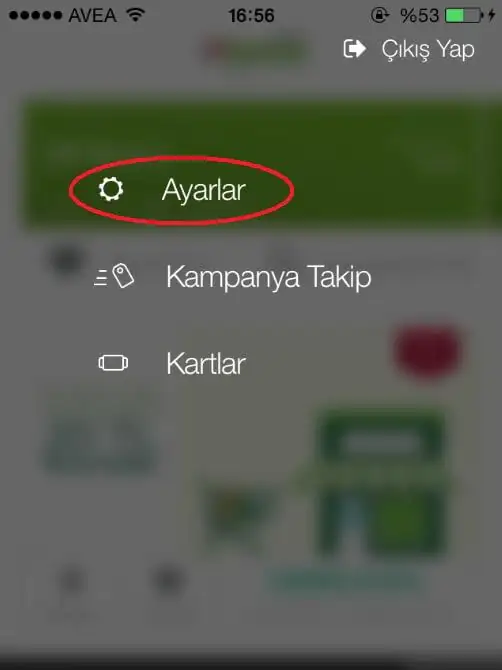Click the logout arrow icon

tap(355, 49)
